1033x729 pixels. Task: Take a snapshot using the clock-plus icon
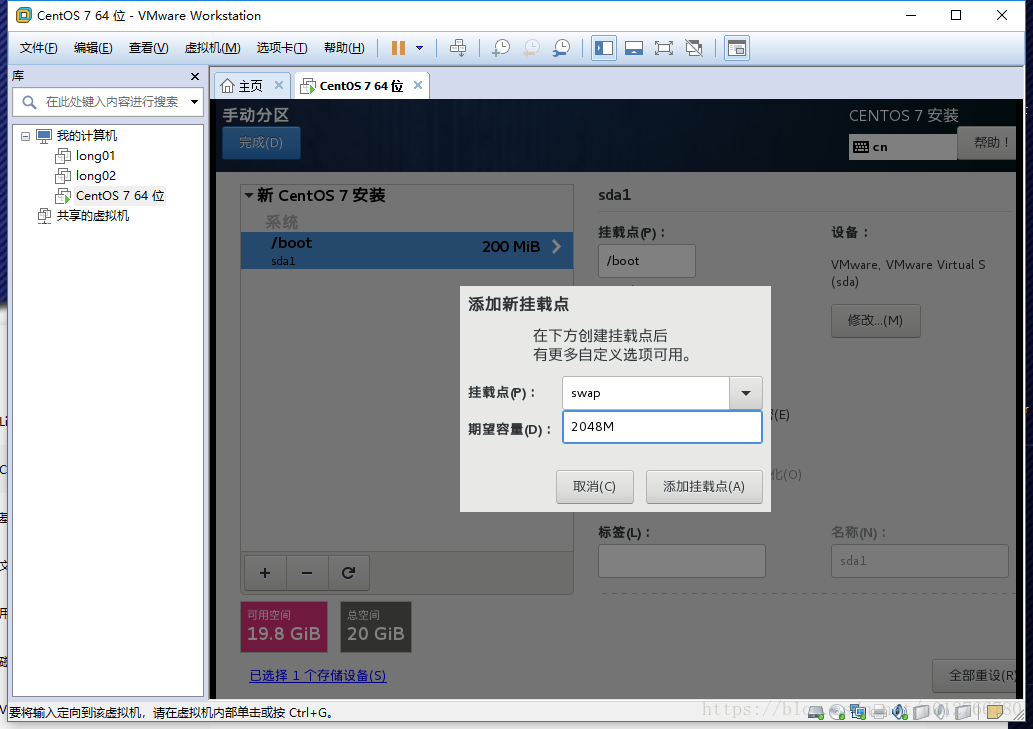(501, 47)
